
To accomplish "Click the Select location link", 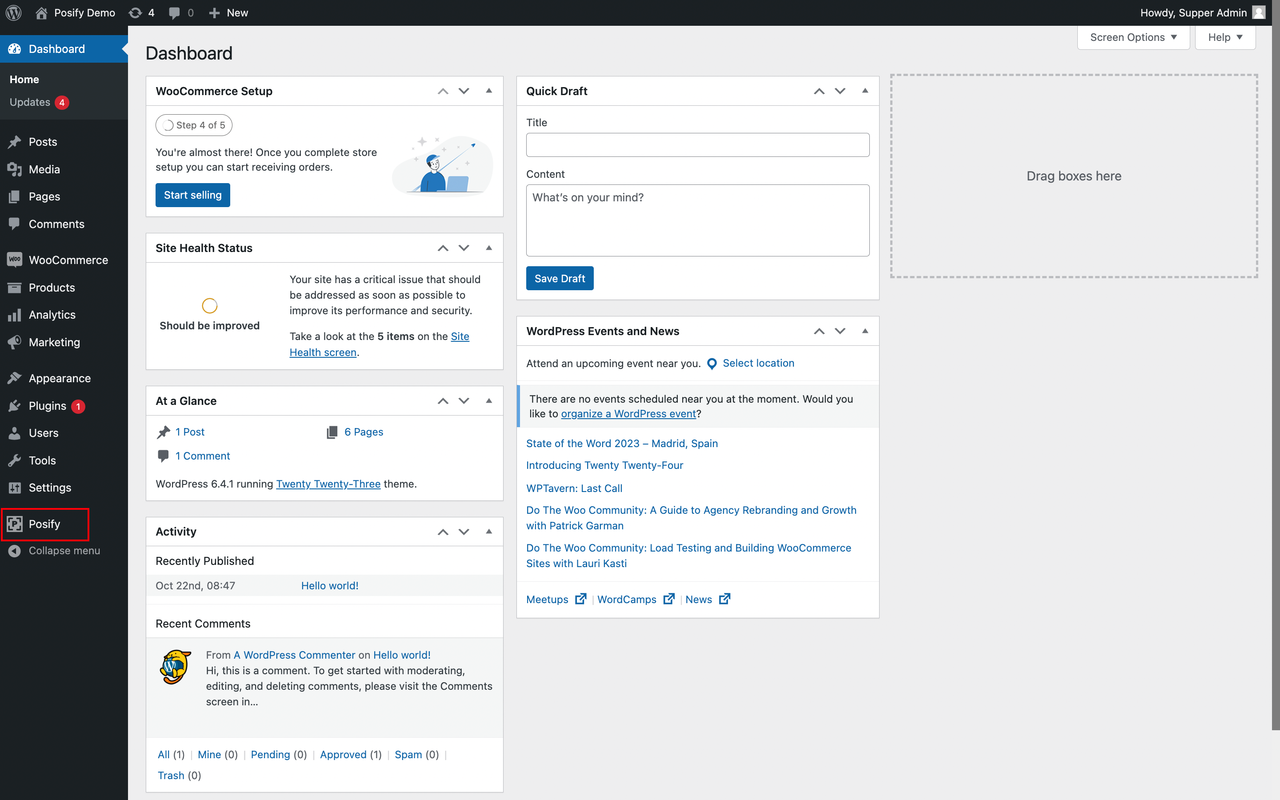I will pyautogui.click(x=759, y=364).
